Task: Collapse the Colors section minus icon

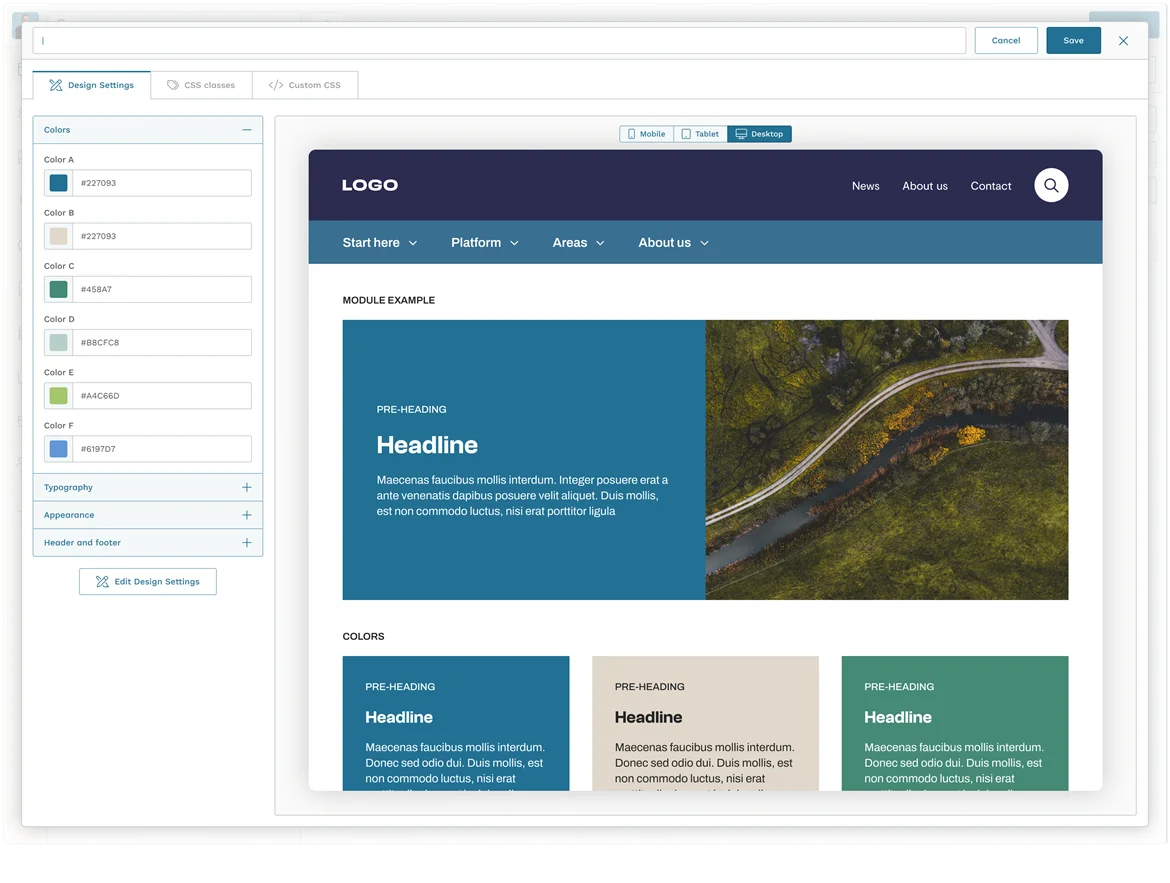Action: (x=247, y=130)
